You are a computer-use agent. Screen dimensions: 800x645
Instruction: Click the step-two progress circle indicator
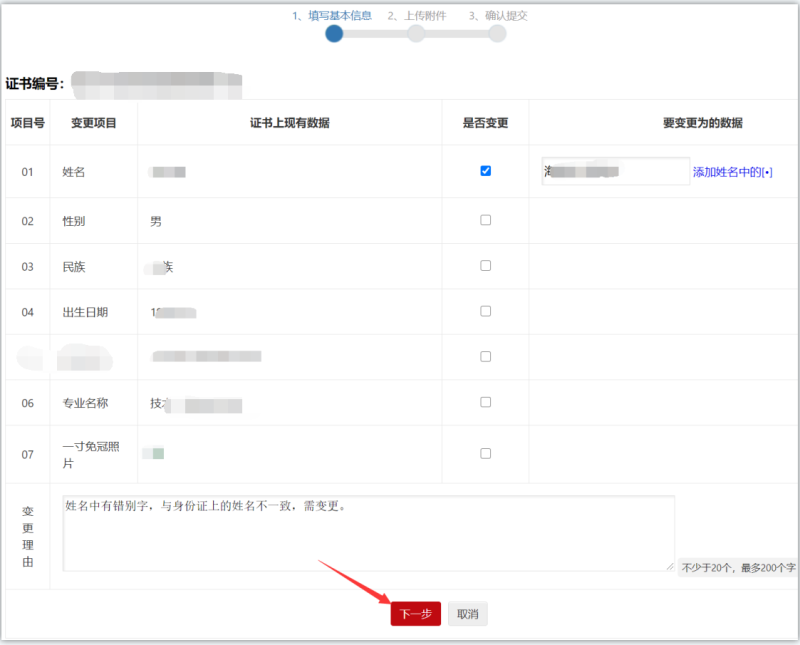[x=417, y=32]
